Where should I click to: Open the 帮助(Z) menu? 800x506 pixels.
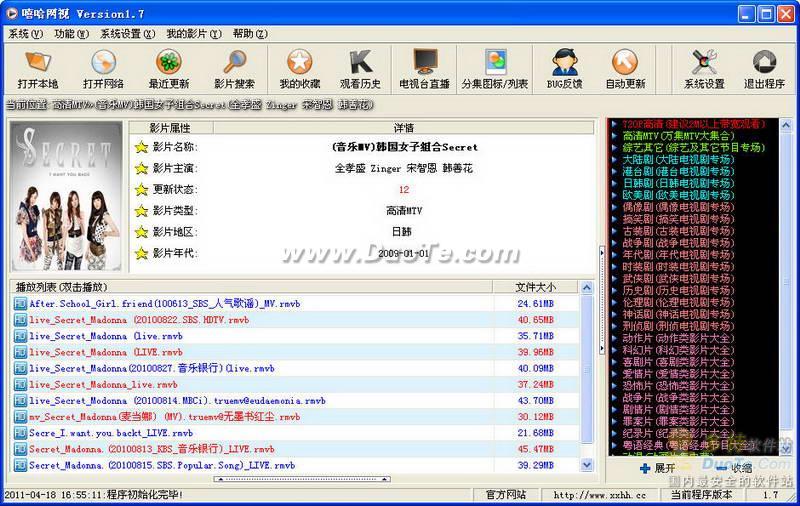[250, 34]
